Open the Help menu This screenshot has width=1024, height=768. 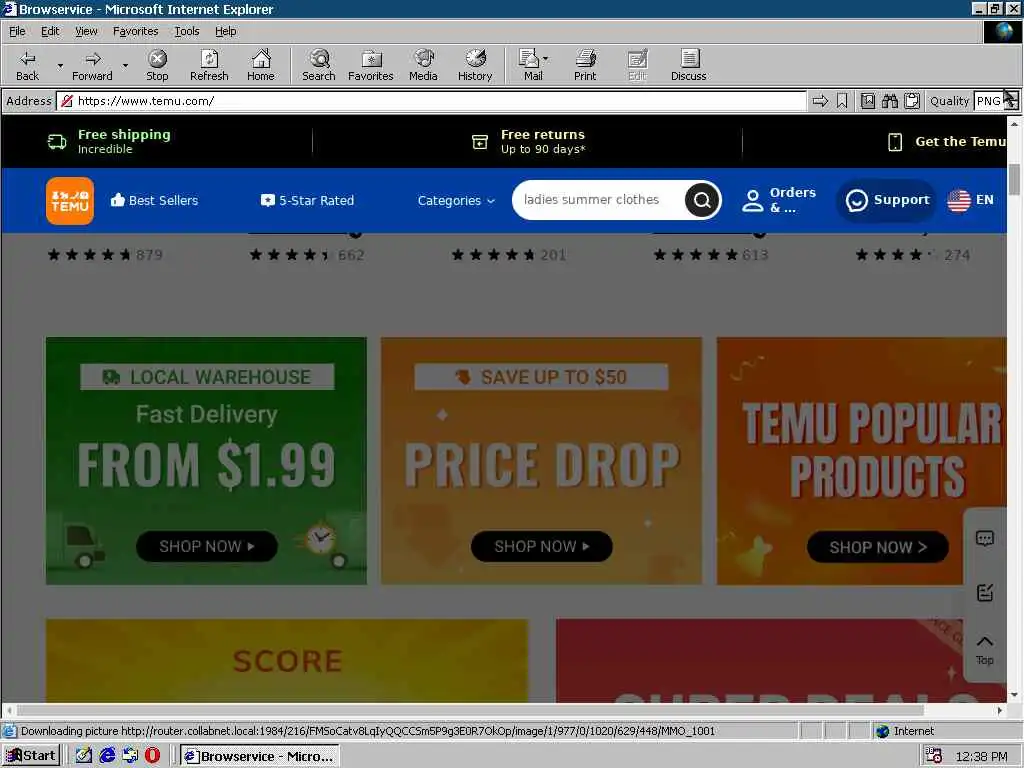(225, 31)
